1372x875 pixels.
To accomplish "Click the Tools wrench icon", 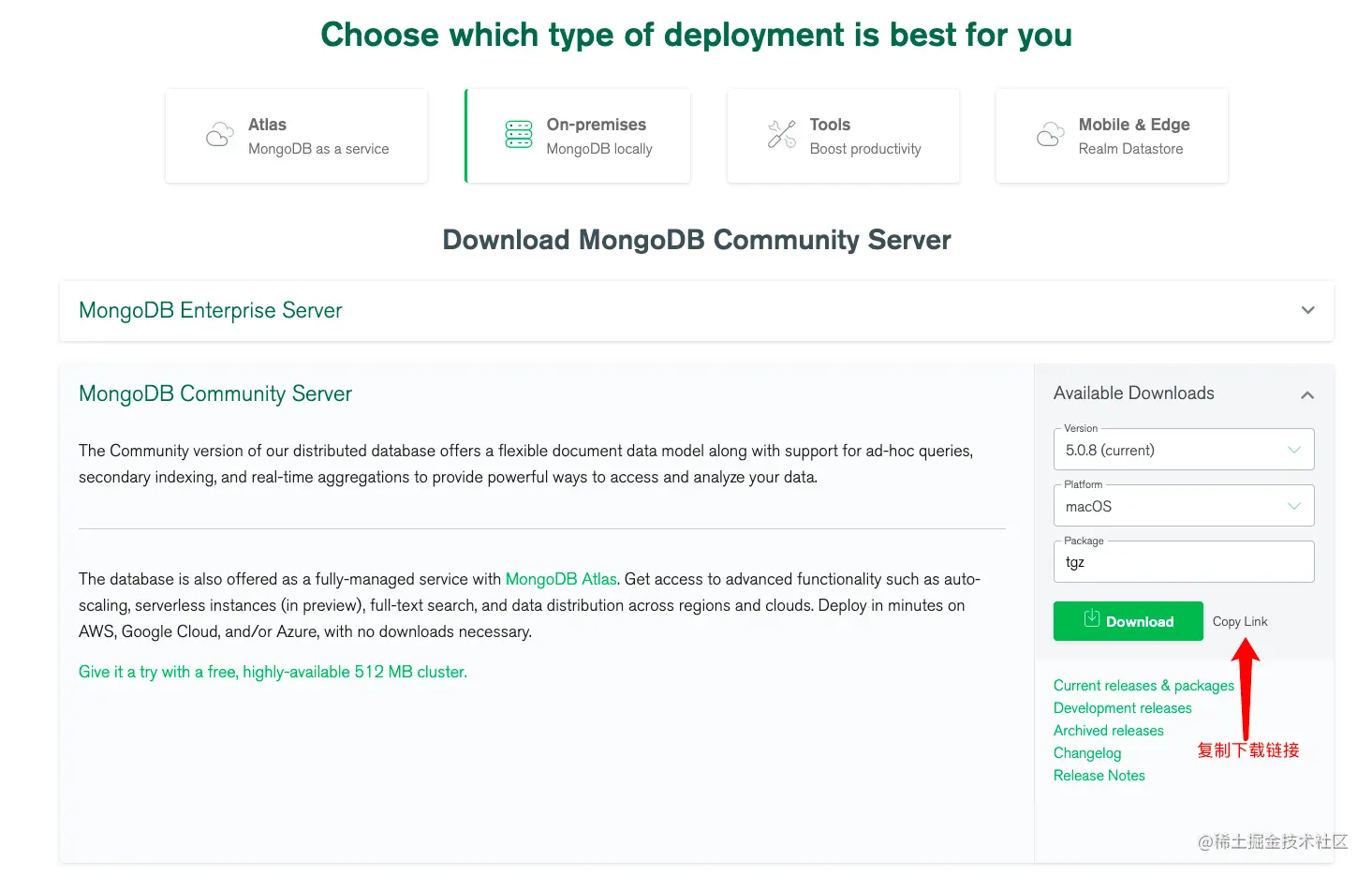I will tap(781, 135).
